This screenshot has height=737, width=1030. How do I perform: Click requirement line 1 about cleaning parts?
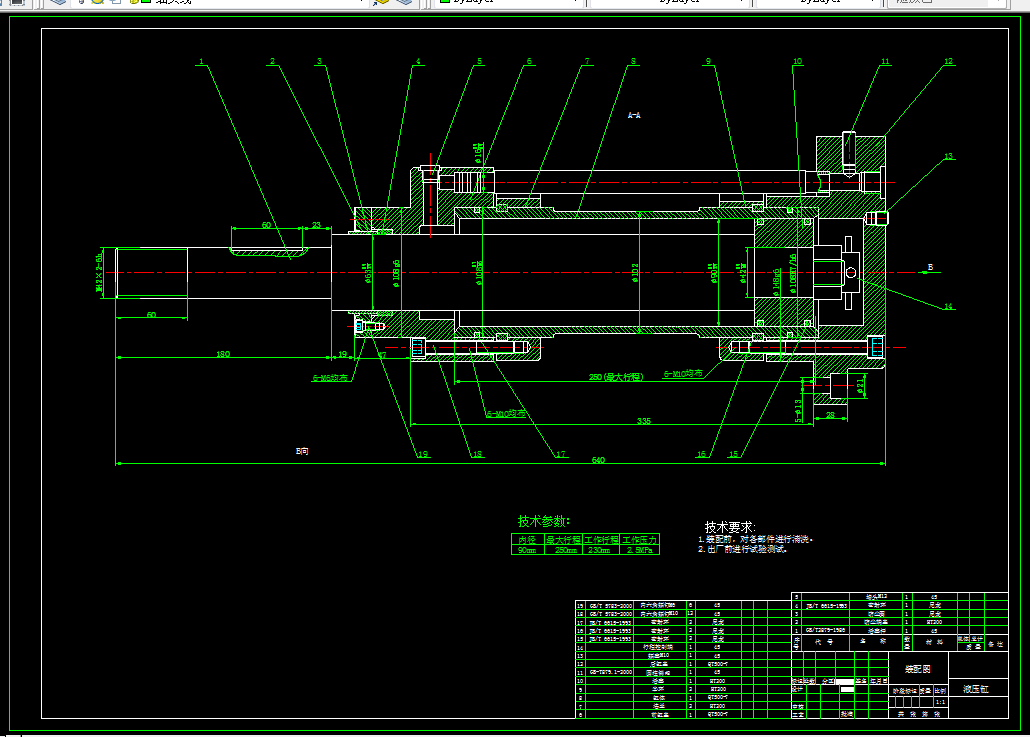click(755, 539)
